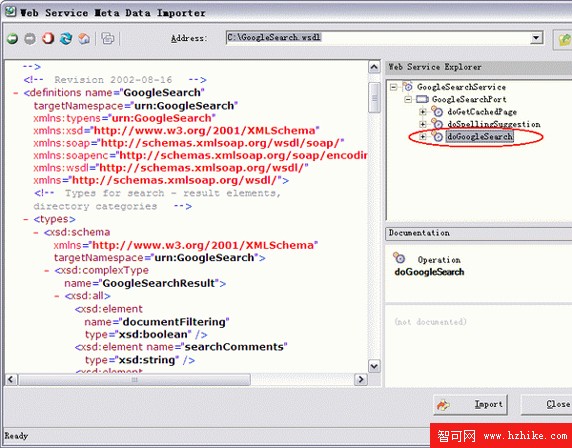The height and width of the screenshot is (448, 572).
Task: Click the red Stop loading icon
Action: (48, 38)
